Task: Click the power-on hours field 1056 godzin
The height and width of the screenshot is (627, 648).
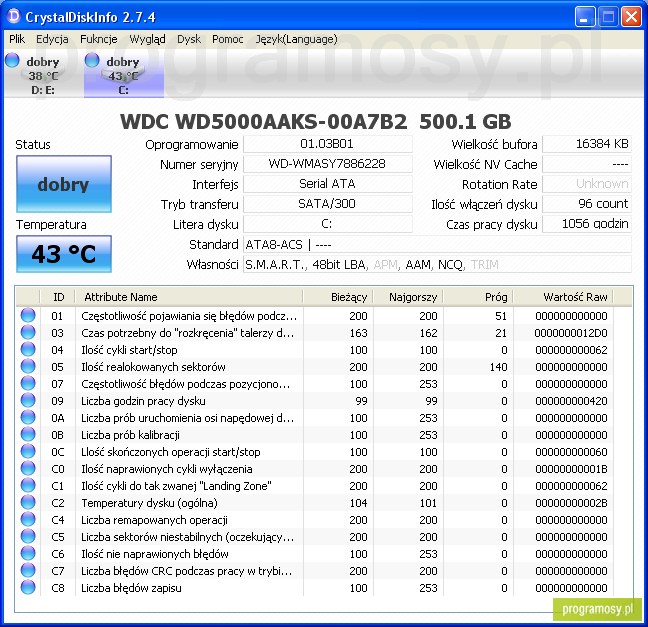Action: coord(587,224)
